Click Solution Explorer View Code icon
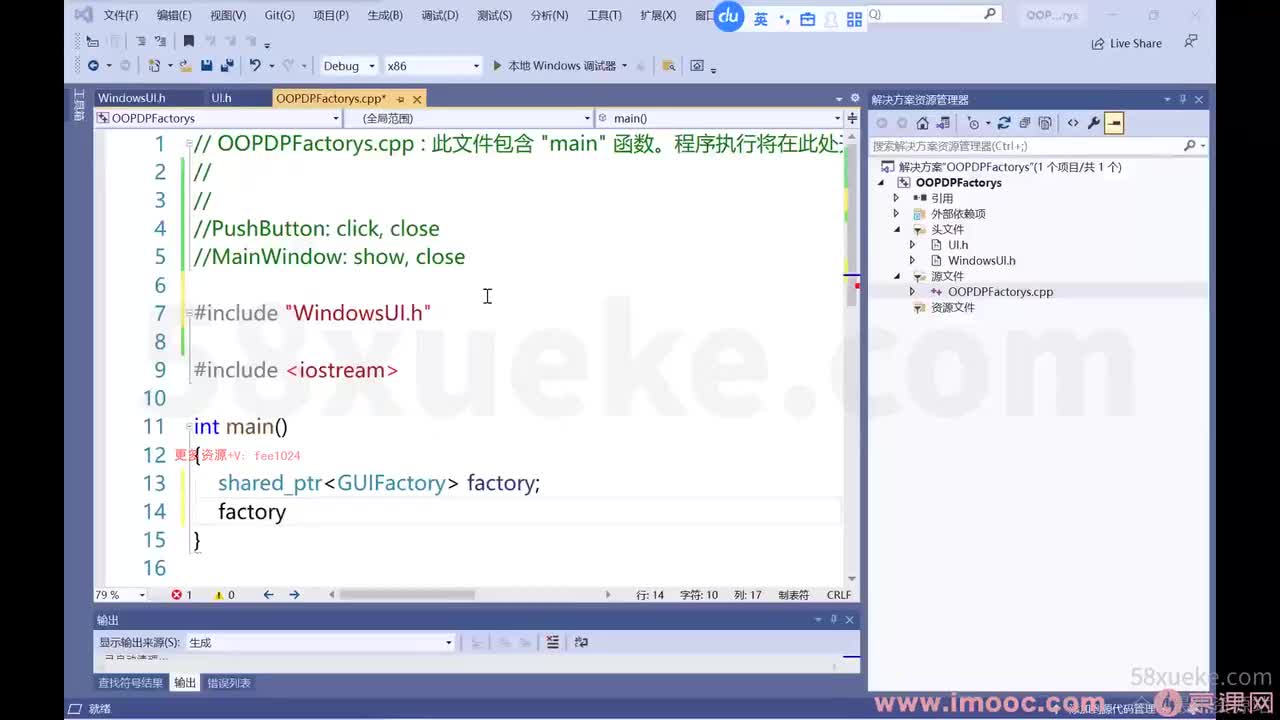Image resolution: width=1280 pixels, height=720 pixels. tap(1073, 123)
